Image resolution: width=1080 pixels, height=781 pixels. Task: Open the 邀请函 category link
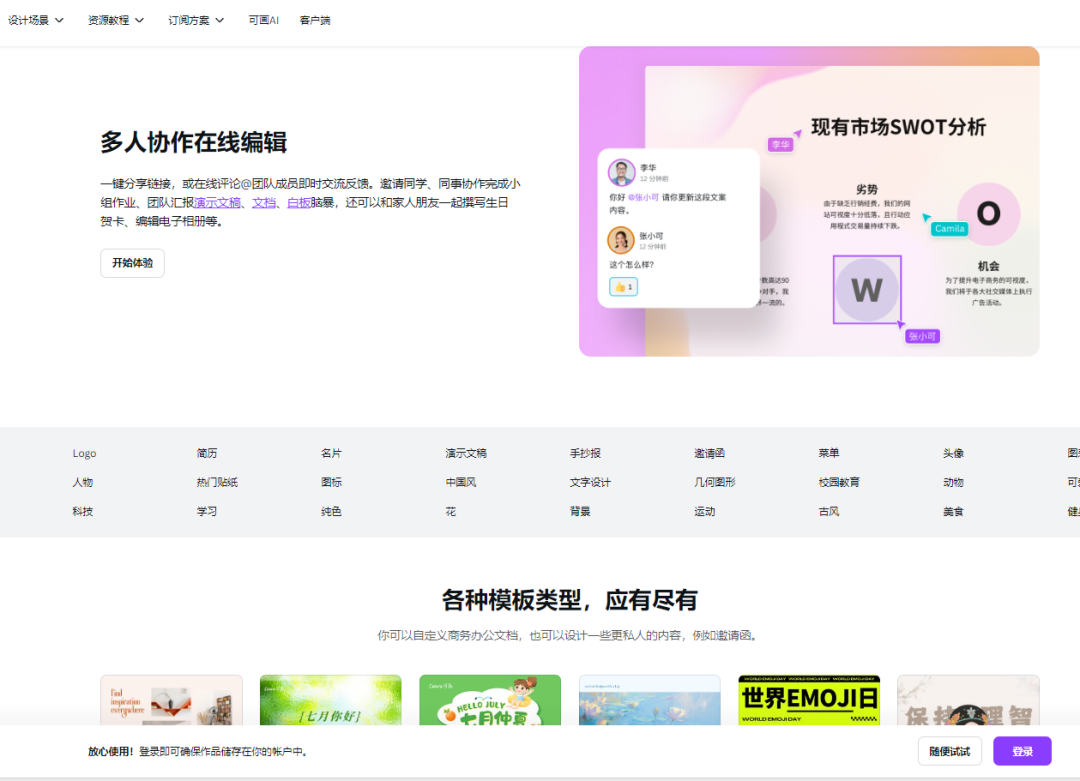(709, 453)
